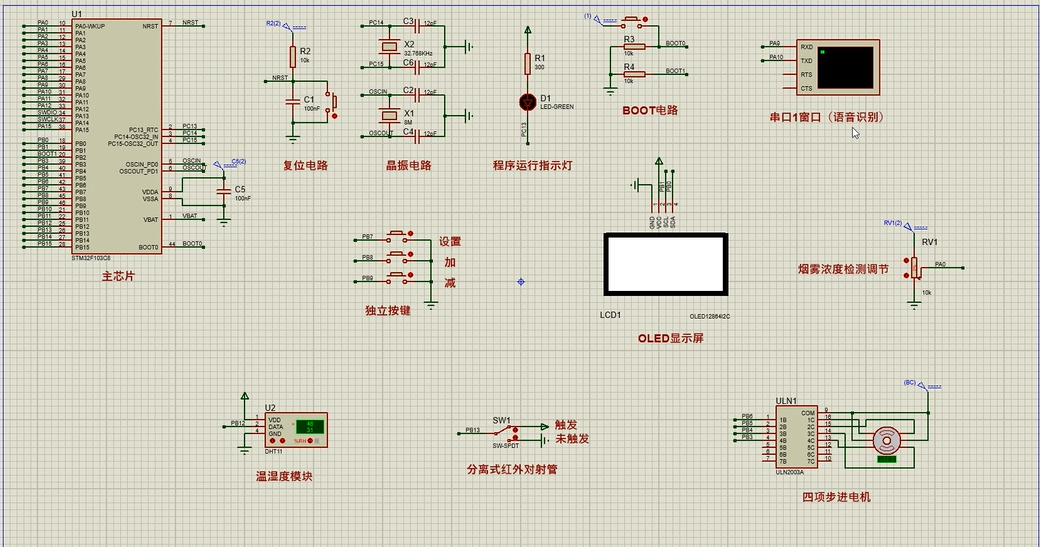Click the SW-SPDT part label
This screenshot has width=1040, height=547.
tap(505, 446)
